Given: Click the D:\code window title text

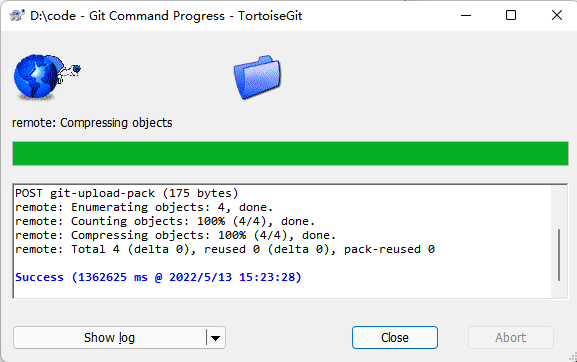Looking at the screenshot, I should (166, 16).
